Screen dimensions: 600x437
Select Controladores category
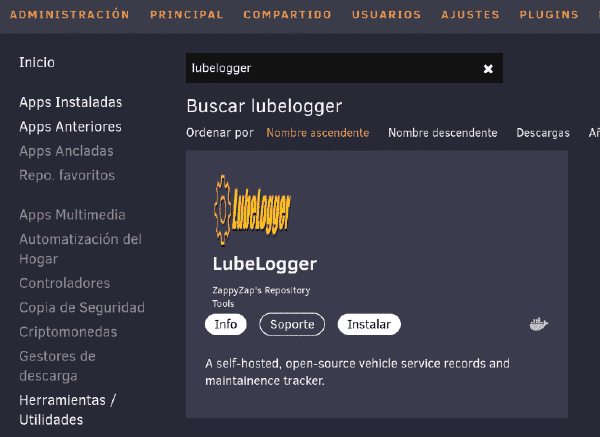pos(65,283)
